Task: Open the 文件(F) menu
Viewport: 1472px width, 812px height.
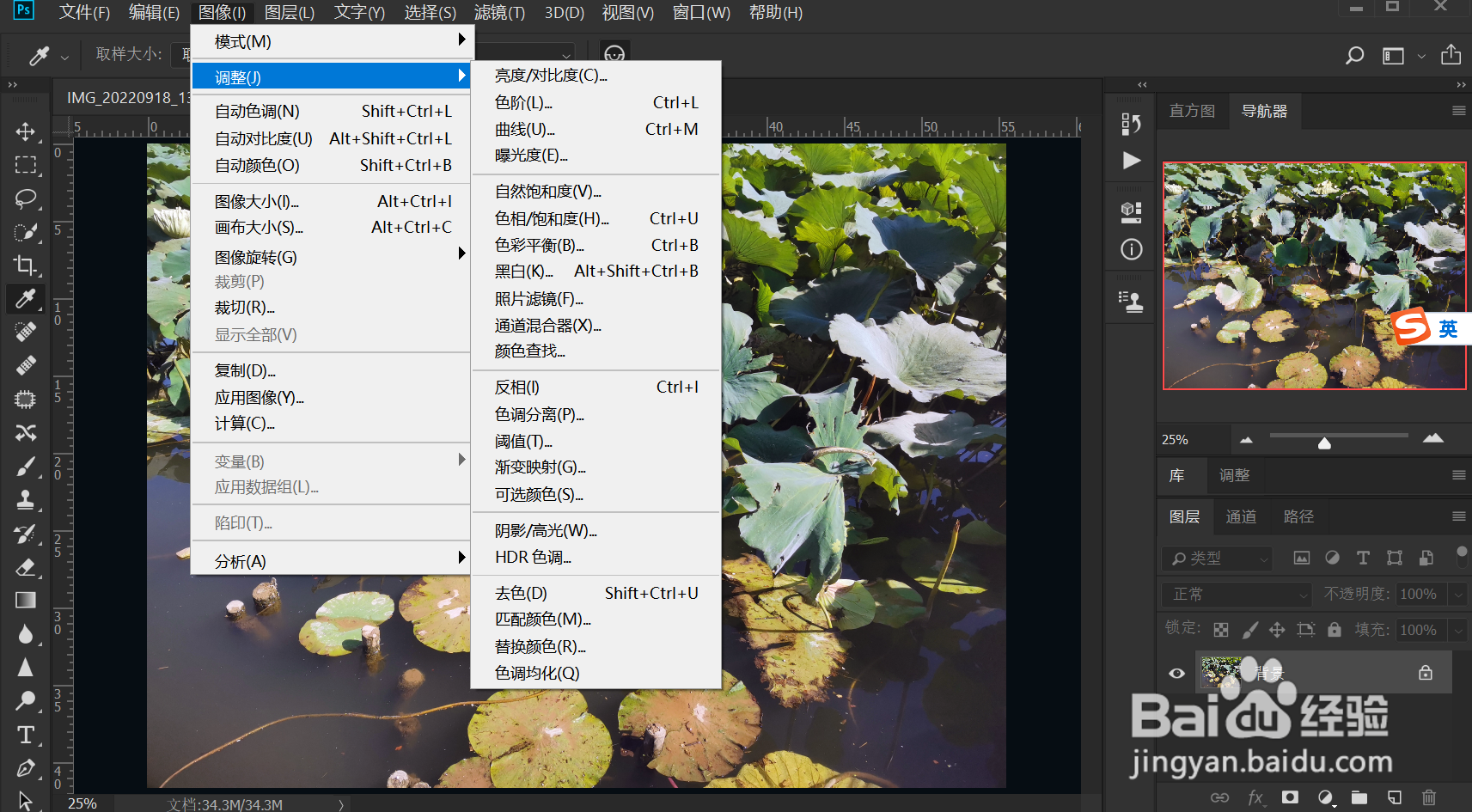Action: (84, 13)
